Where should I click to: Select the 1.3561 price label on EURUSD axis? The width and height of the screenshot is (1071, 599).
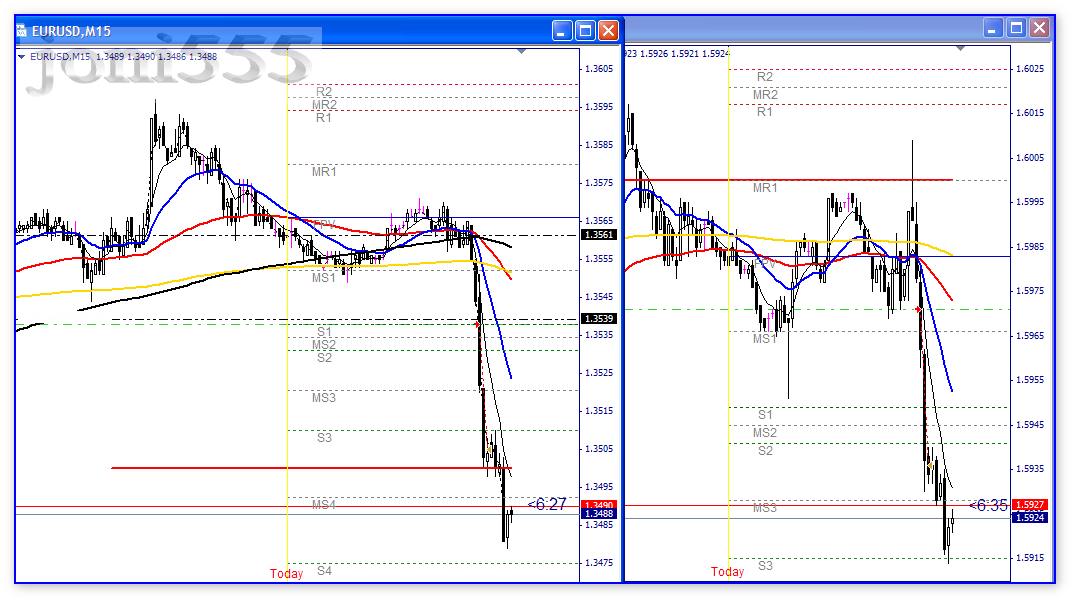pos(599,234)
